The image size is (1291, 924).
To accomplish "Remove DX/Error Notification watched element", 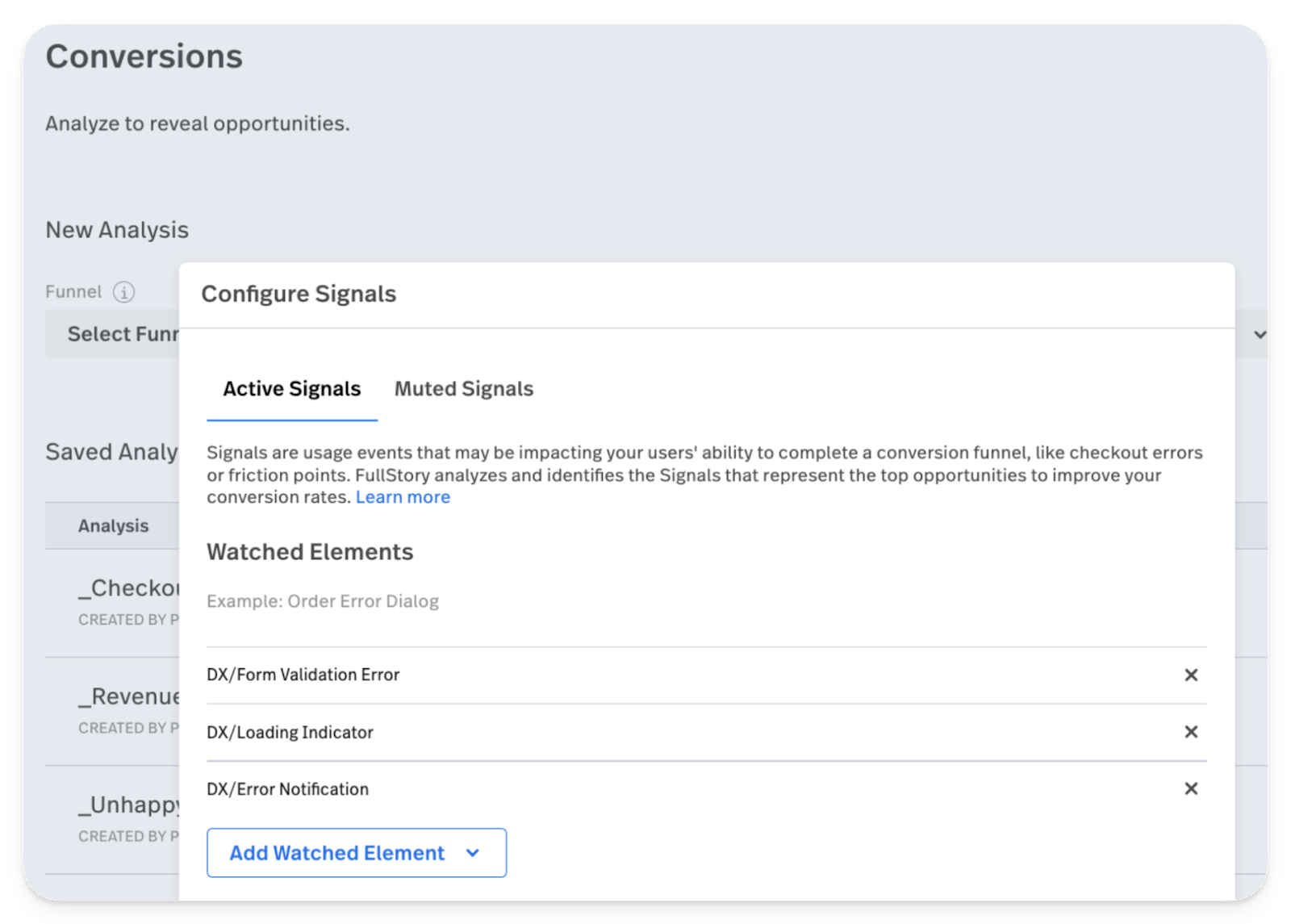I will 1190,788.
